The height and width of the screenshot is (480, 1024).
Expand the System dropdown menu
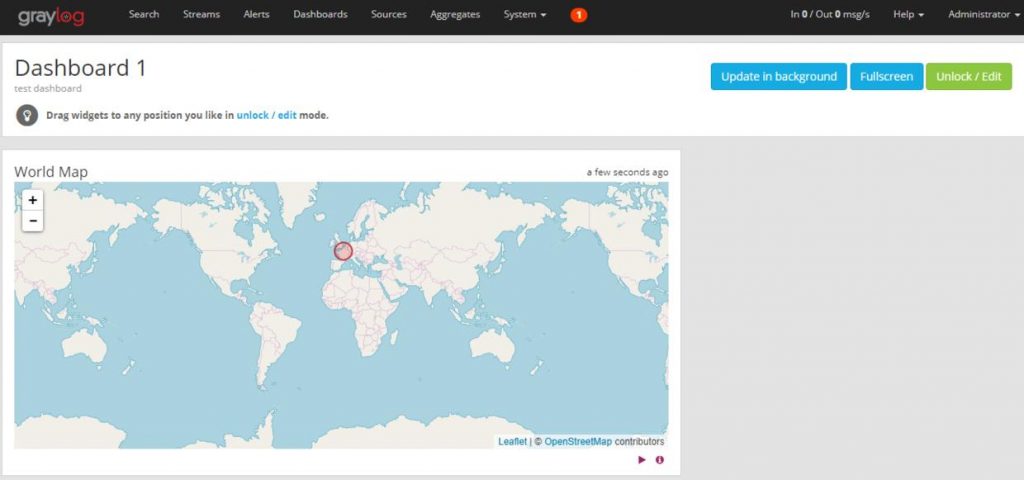pyautogui.click(x=525, y=15)
